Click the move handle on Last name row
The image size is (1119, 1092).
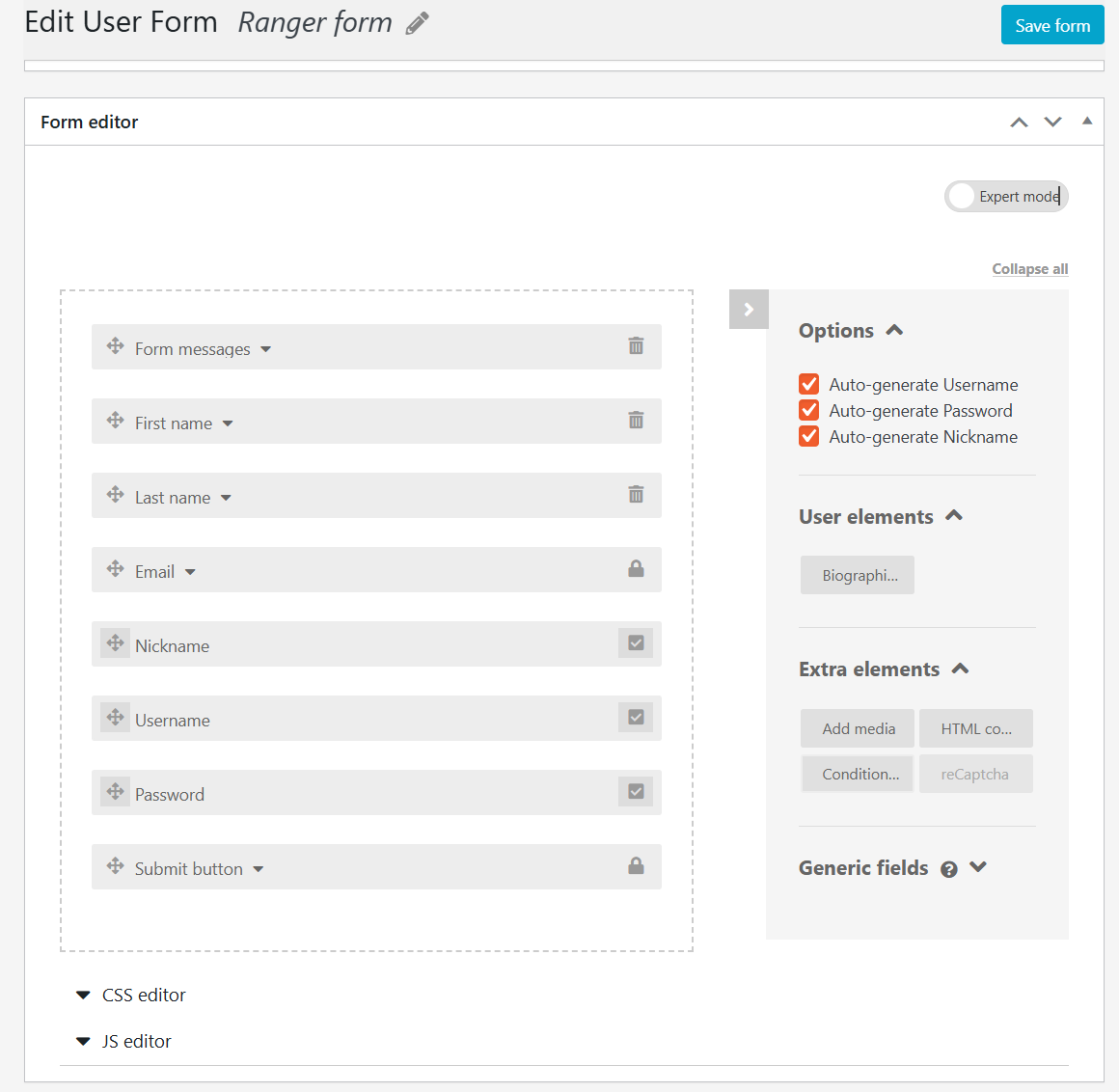click(115, 495)
